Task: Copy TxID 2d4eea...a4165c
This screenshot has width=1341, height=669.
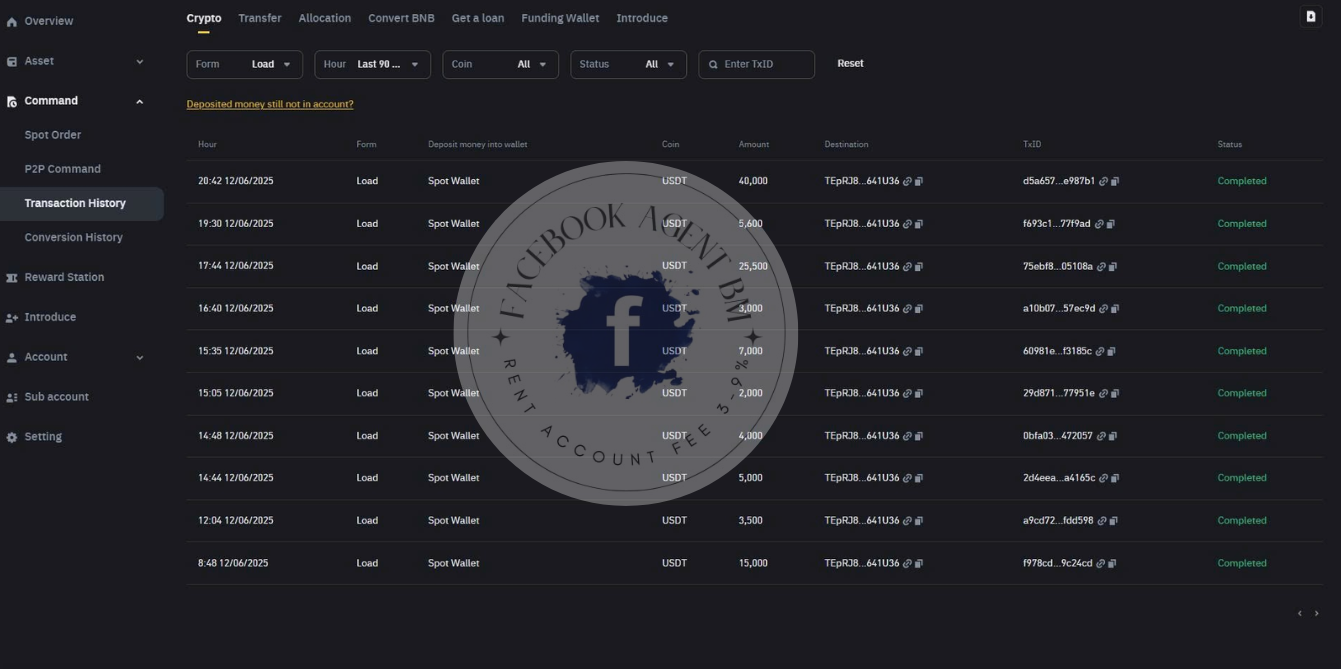Action: [1115, 479]
